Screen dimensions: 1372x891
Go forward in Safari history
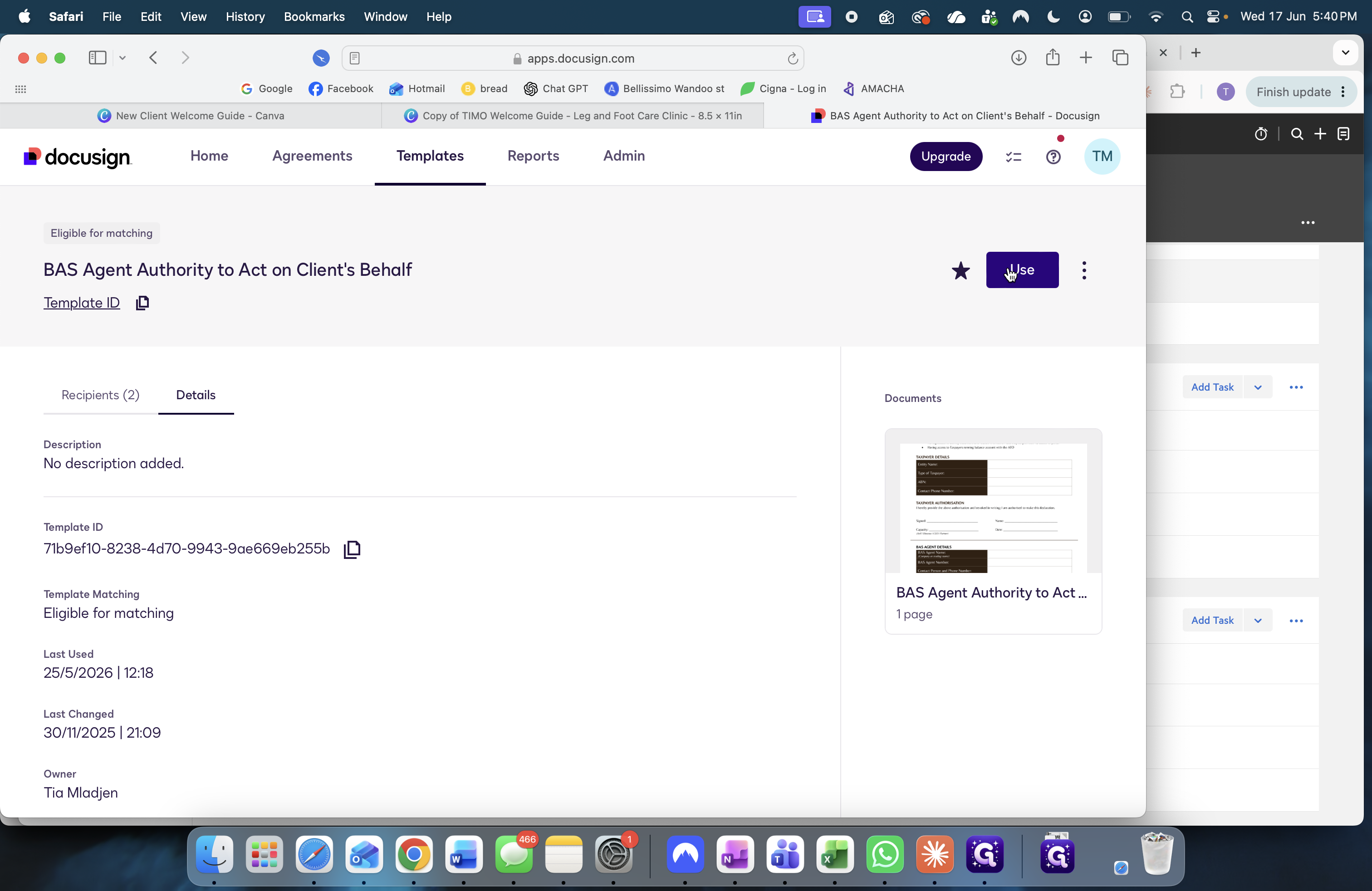pos(185,58)
